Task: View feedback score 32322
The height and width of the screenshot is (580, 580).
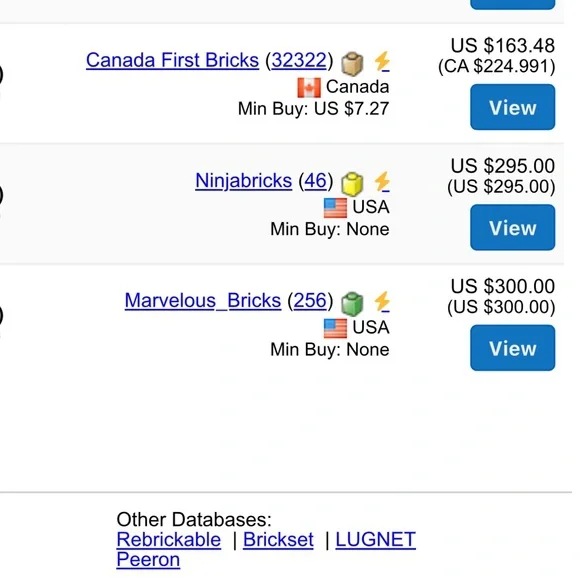Action: point(299,60)
